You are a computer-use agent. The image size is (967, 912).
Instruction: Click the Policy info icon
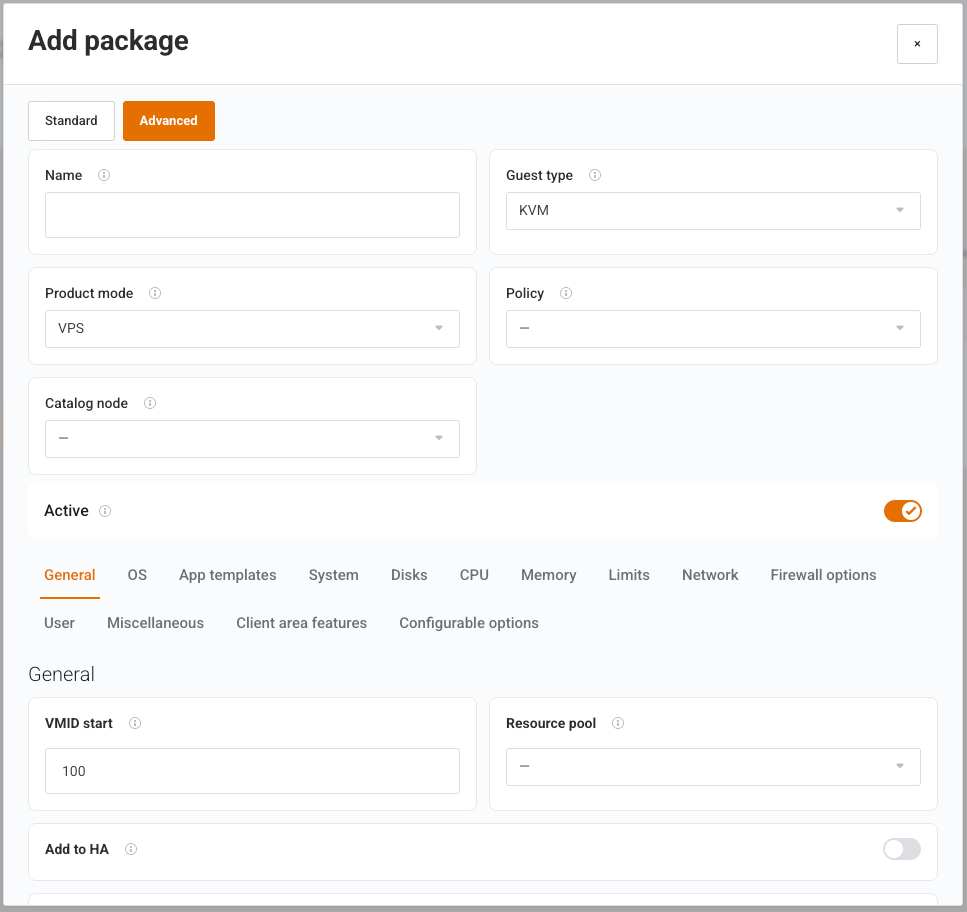point(566,293)
